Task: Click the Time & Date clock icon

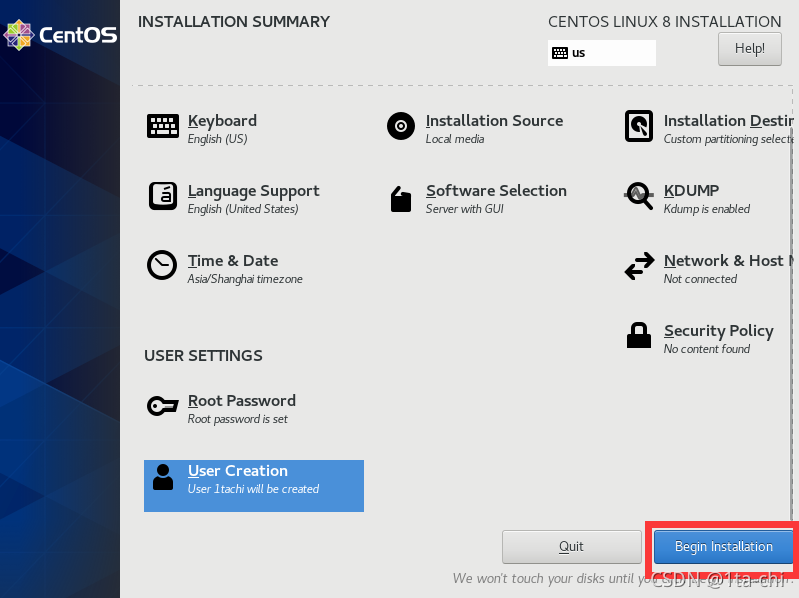Action: pyautogui.click(x=162, y=265)
